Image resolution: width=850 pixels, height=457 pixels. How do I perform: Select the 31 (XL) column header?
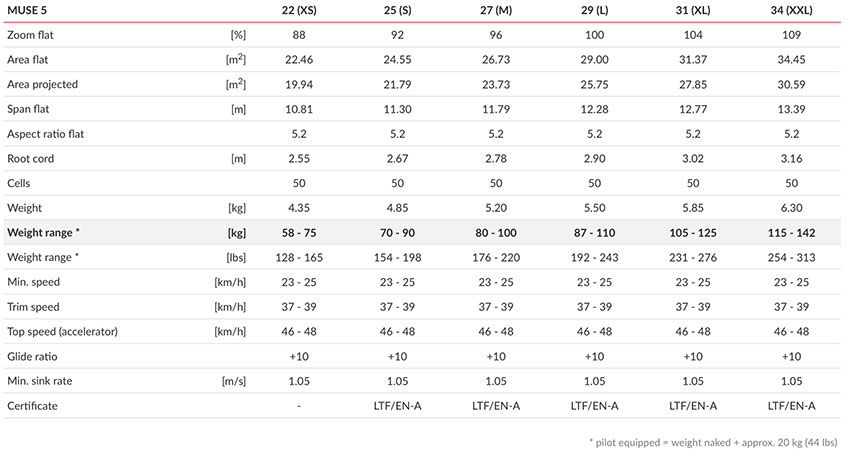point(693,10)
